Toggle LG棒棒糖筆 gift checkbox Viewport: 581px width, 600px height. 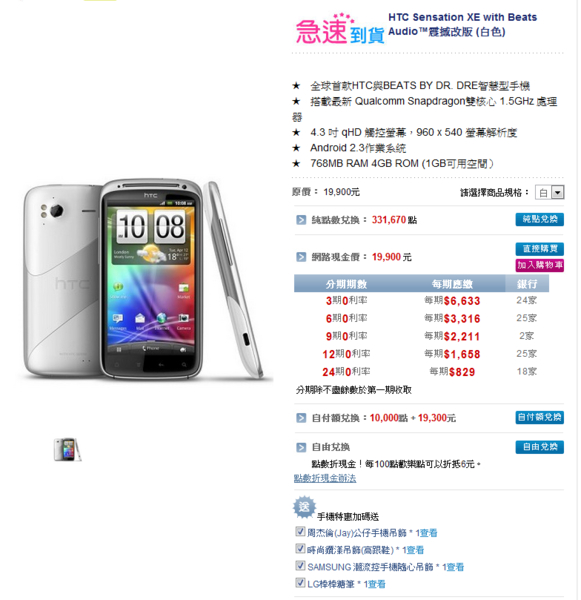tap(300, 583)
